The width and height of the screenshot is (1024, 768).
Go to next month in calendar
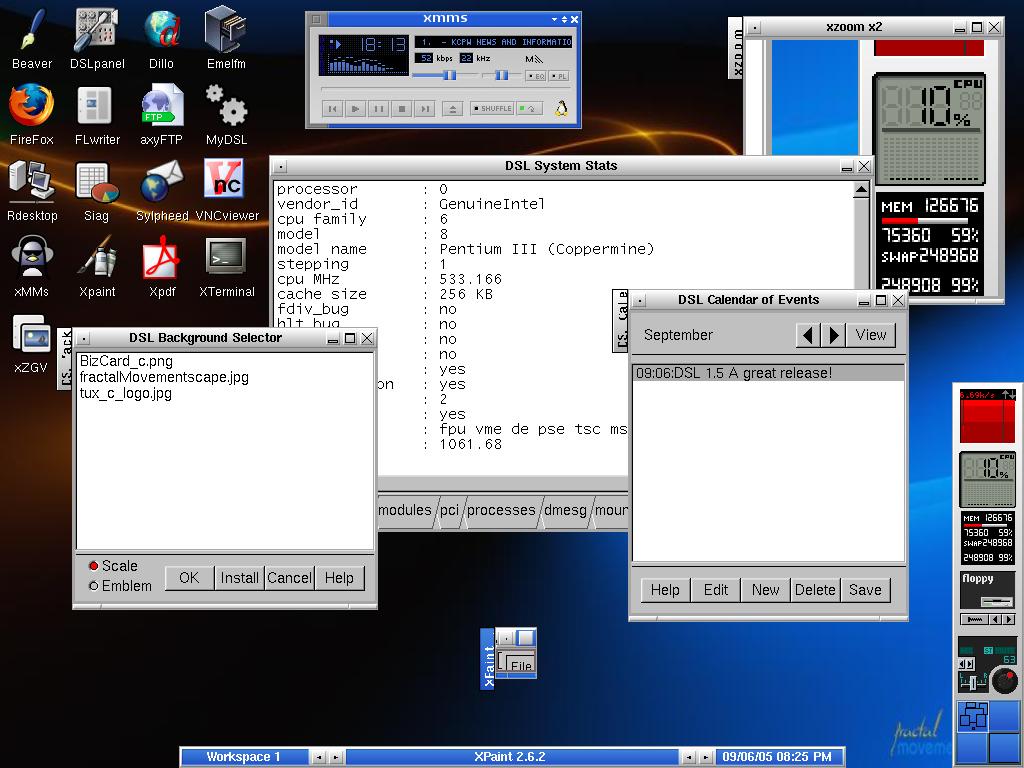(833, 335)
